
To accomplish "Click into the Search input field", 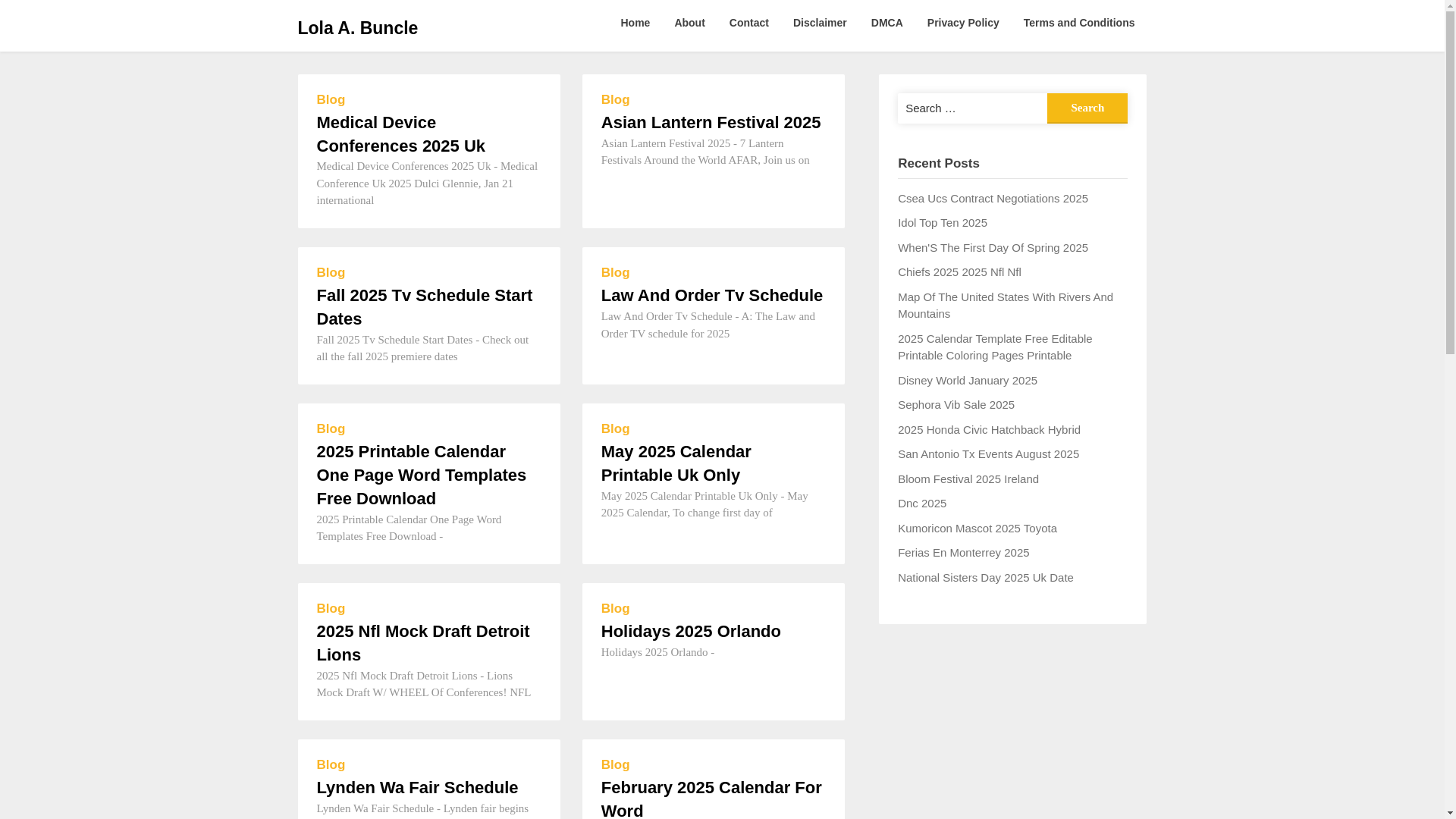I will (972, 108).
